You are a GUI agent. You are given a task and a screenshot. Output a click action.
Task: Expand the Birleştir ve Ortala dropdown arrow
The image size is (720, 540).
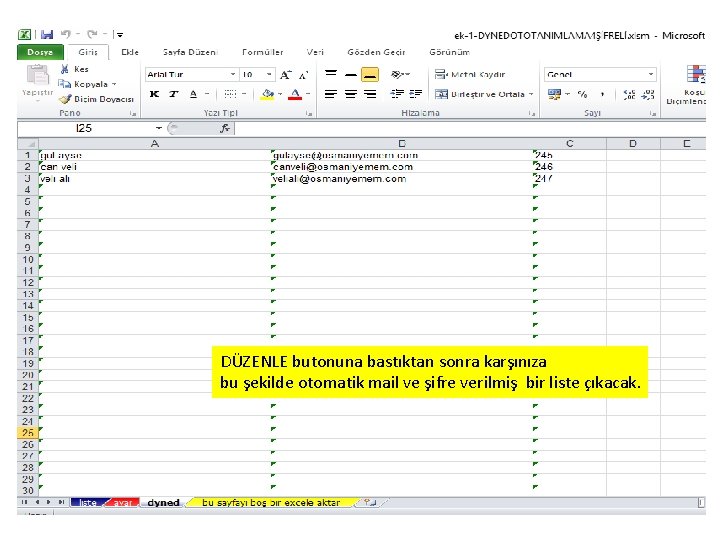pos(531,94)
